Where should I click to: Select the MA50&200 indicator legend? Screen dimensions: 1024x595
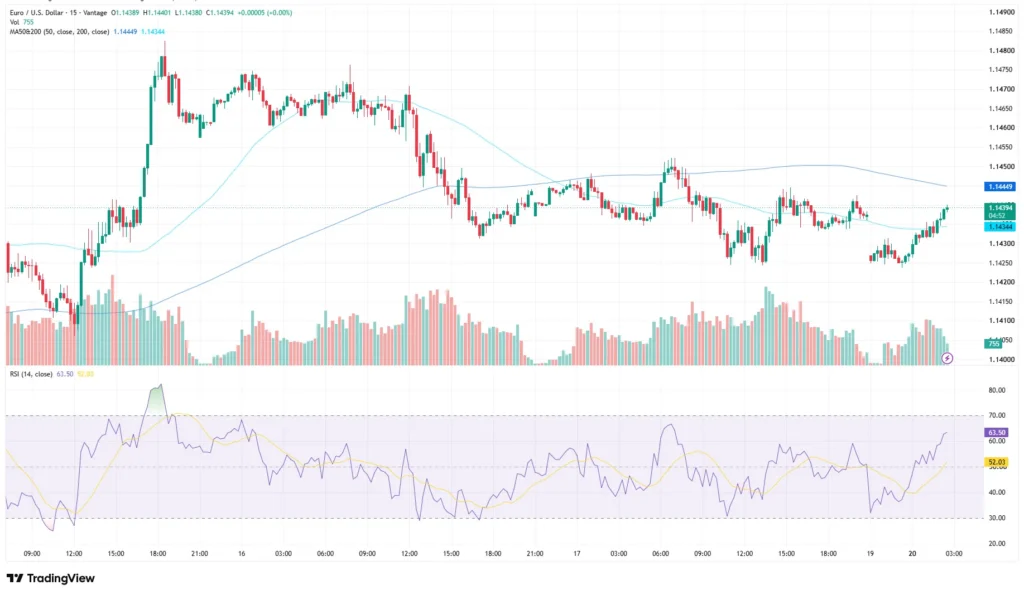59,31
